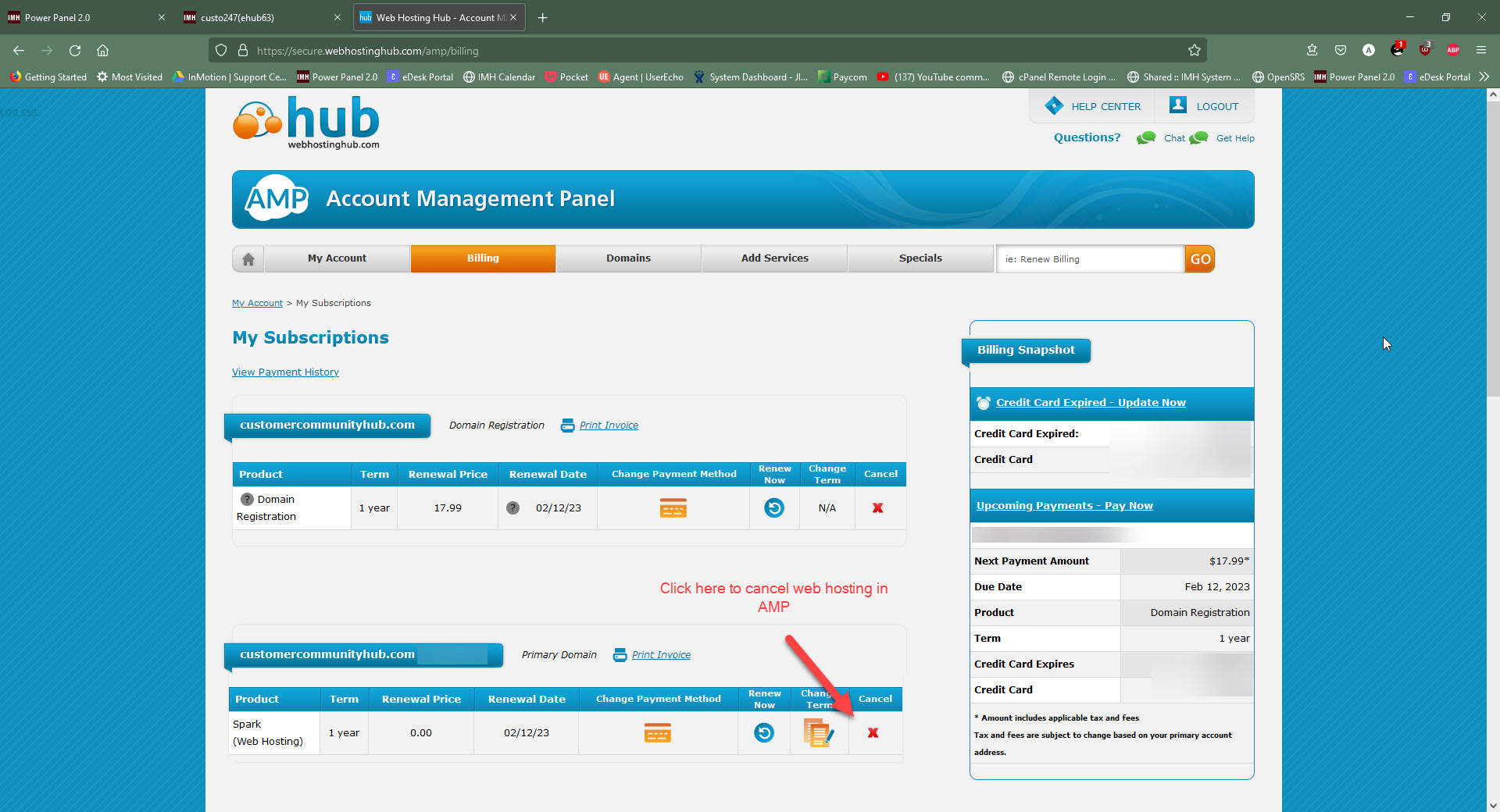1500x812 pixels.
Task: Expand the bookmarks toolbar overflow chevron
Action: pos(1484,77)
